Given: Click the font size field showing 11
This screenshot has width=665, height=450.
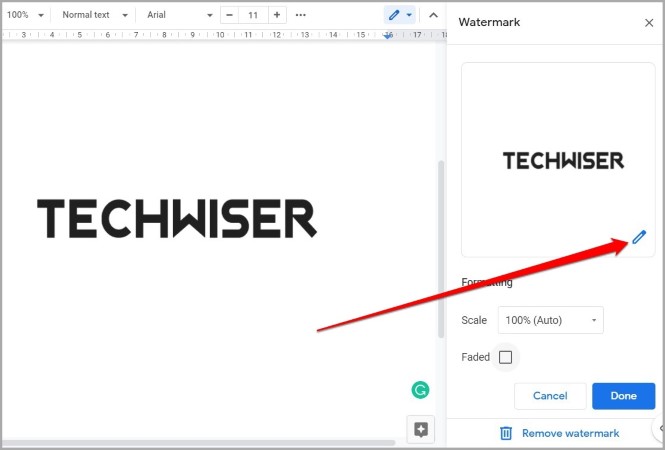Looking at the screenshot, I should pos(253,15).
